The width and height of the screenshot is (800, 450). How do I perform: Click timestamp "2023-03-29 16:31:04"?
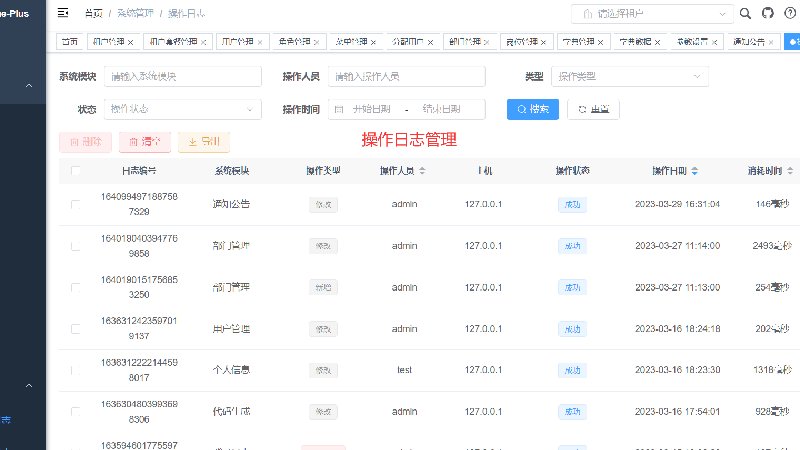coord(677,204)
